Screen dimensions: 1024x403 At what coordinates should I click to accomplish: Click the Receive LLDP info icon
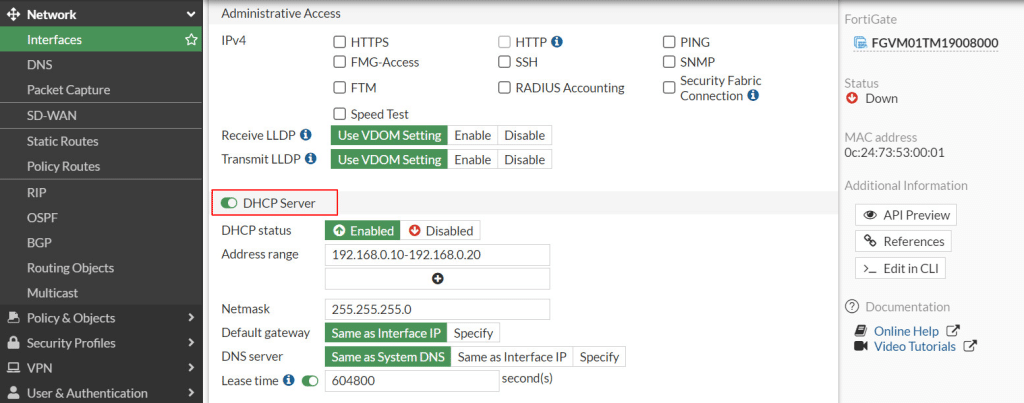[306, 135]
